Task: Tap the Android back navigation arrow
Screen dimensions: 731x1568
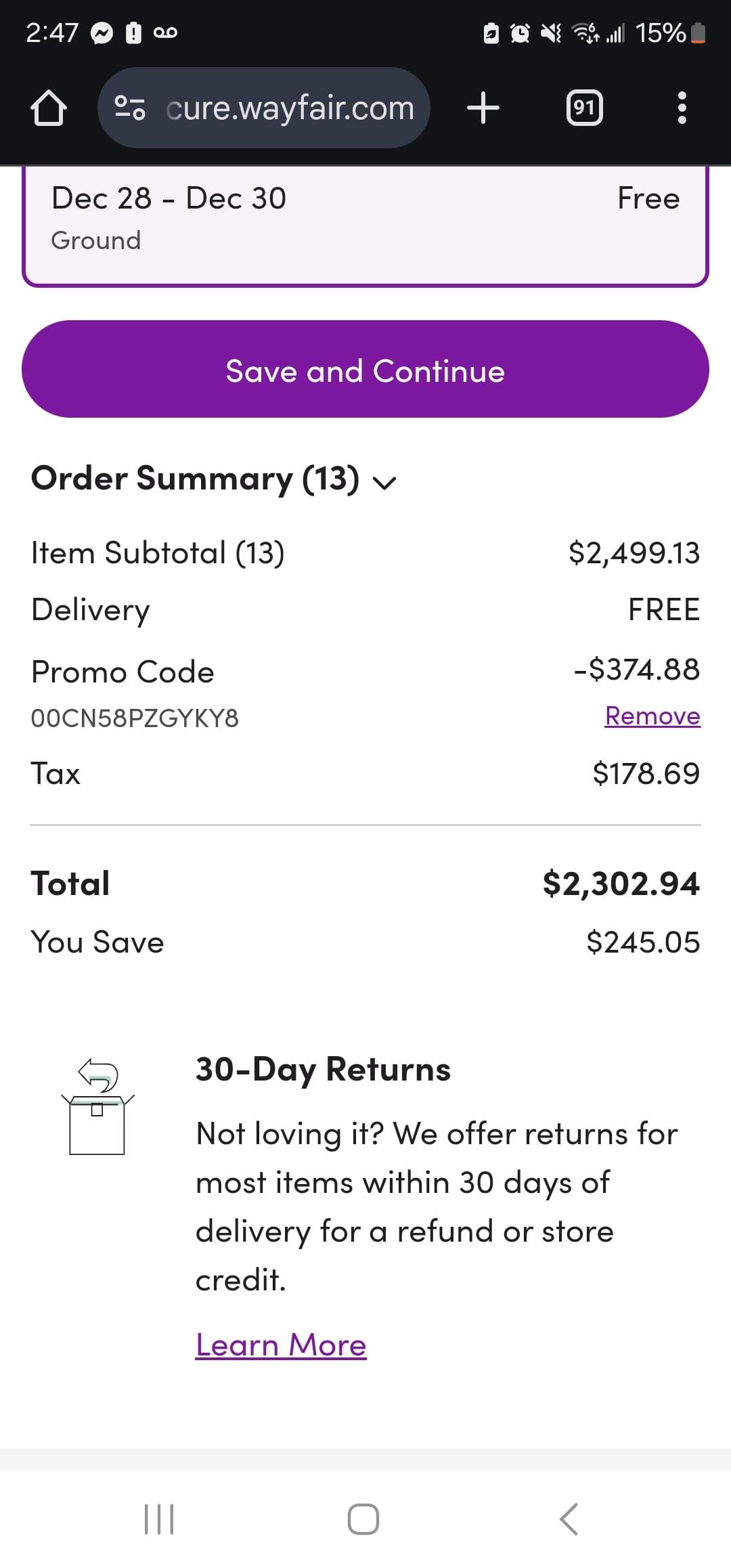Action: pos(569,1519)
